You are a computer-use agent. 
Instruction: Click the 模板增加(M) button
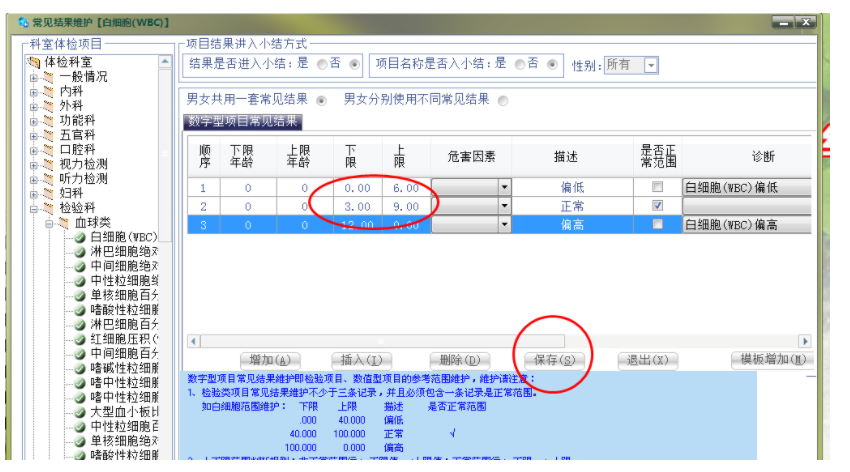(x=772, y=360)
